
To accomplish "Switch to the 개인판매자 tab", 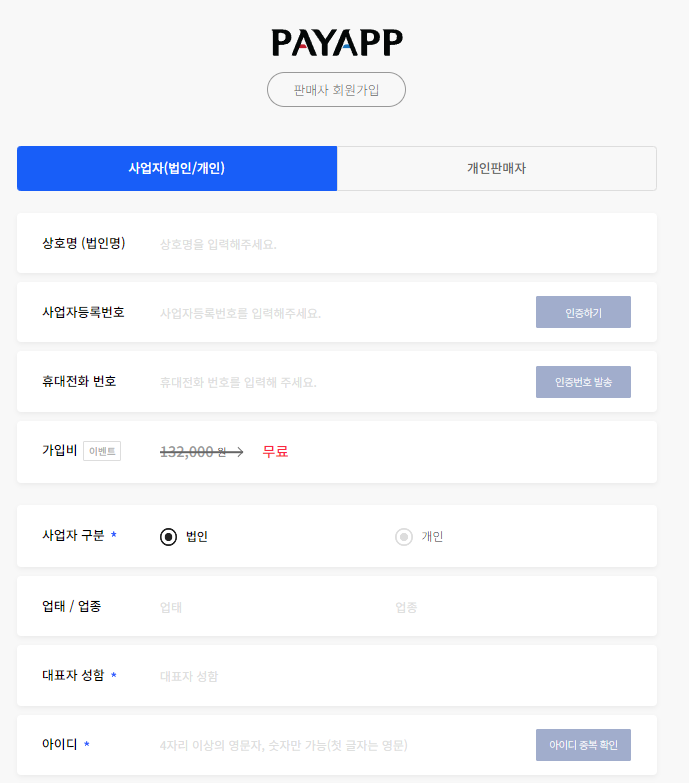I will (497, 168).
